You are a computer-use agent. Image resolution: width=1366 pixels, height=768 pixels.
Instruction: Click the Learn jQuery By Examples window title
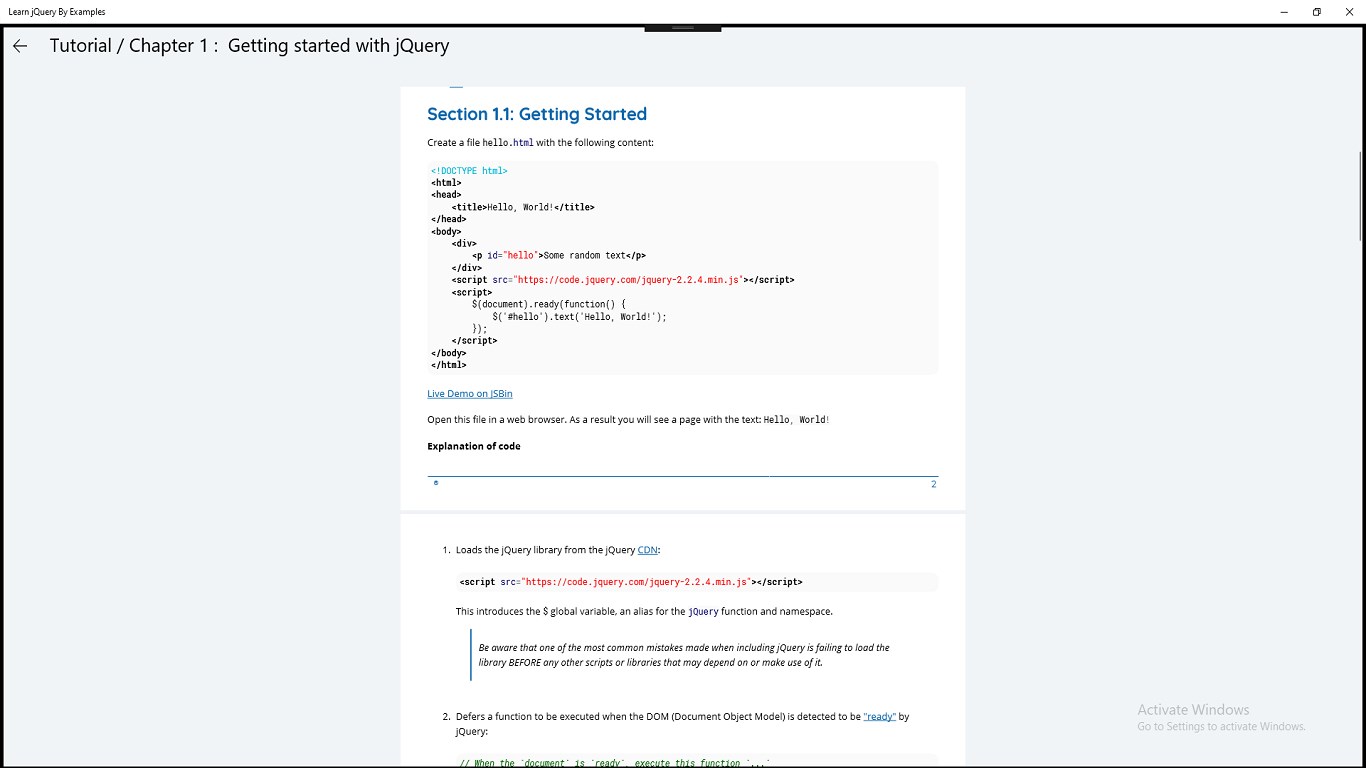pyautogui.click(x=56, y=12)
